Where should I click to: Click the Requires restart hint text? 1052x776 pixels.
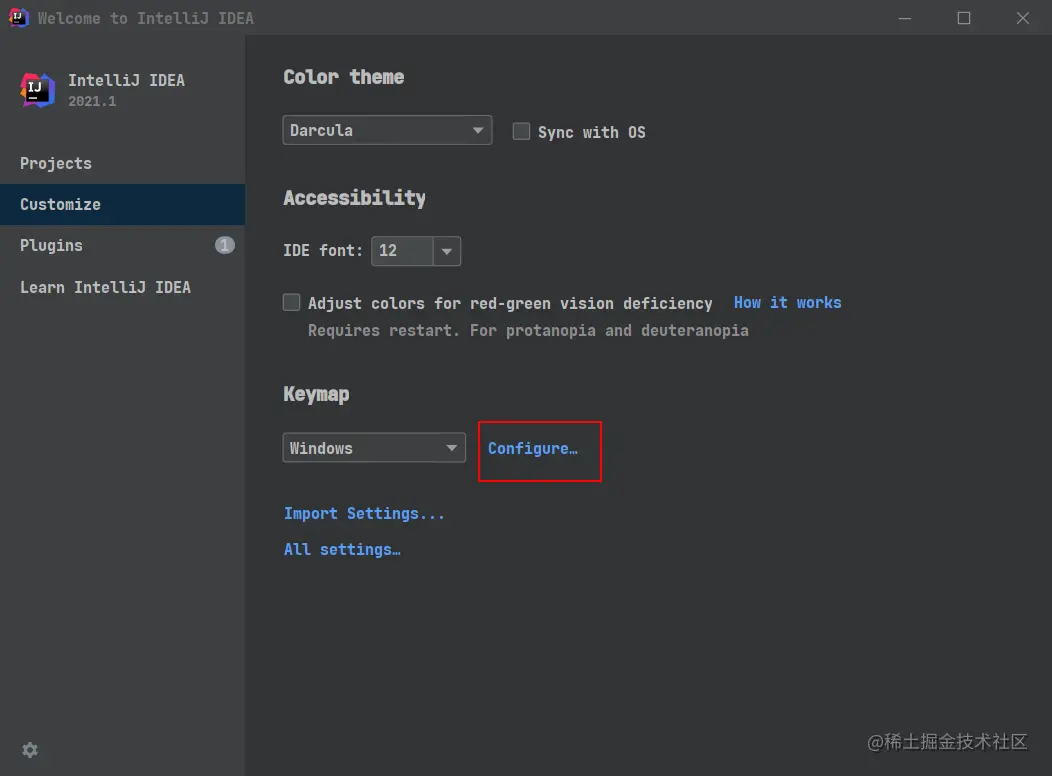pyautogui.click(x=529, y=331)
